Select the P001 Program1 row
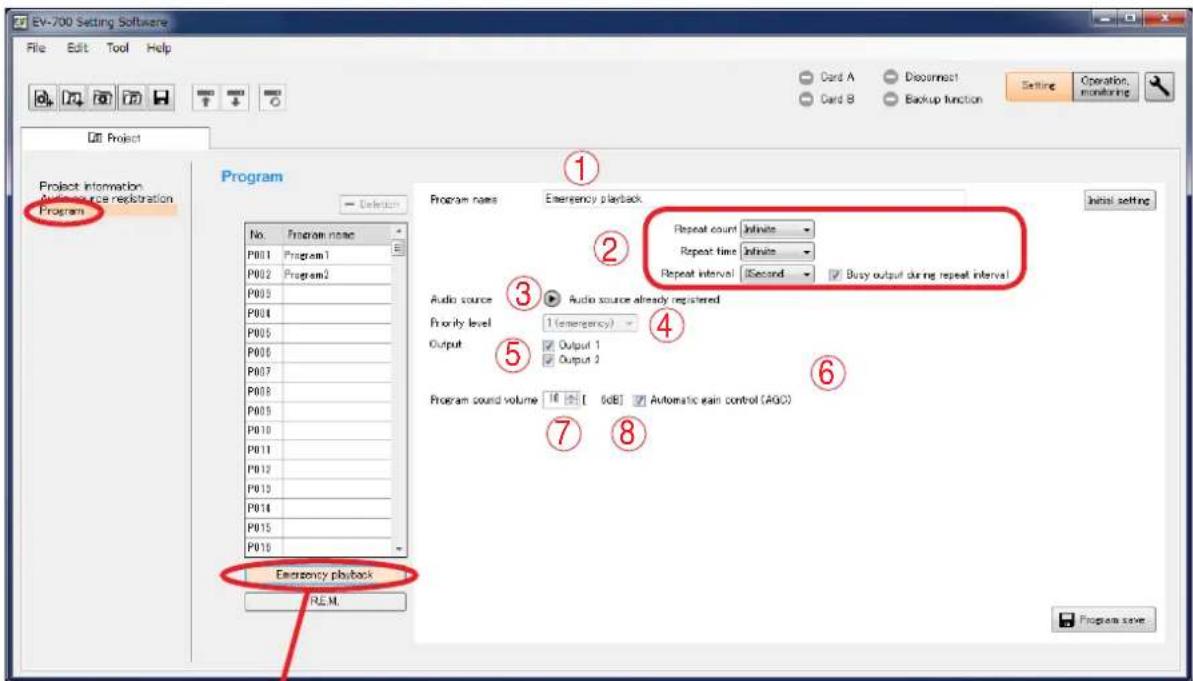 (319, 256)
